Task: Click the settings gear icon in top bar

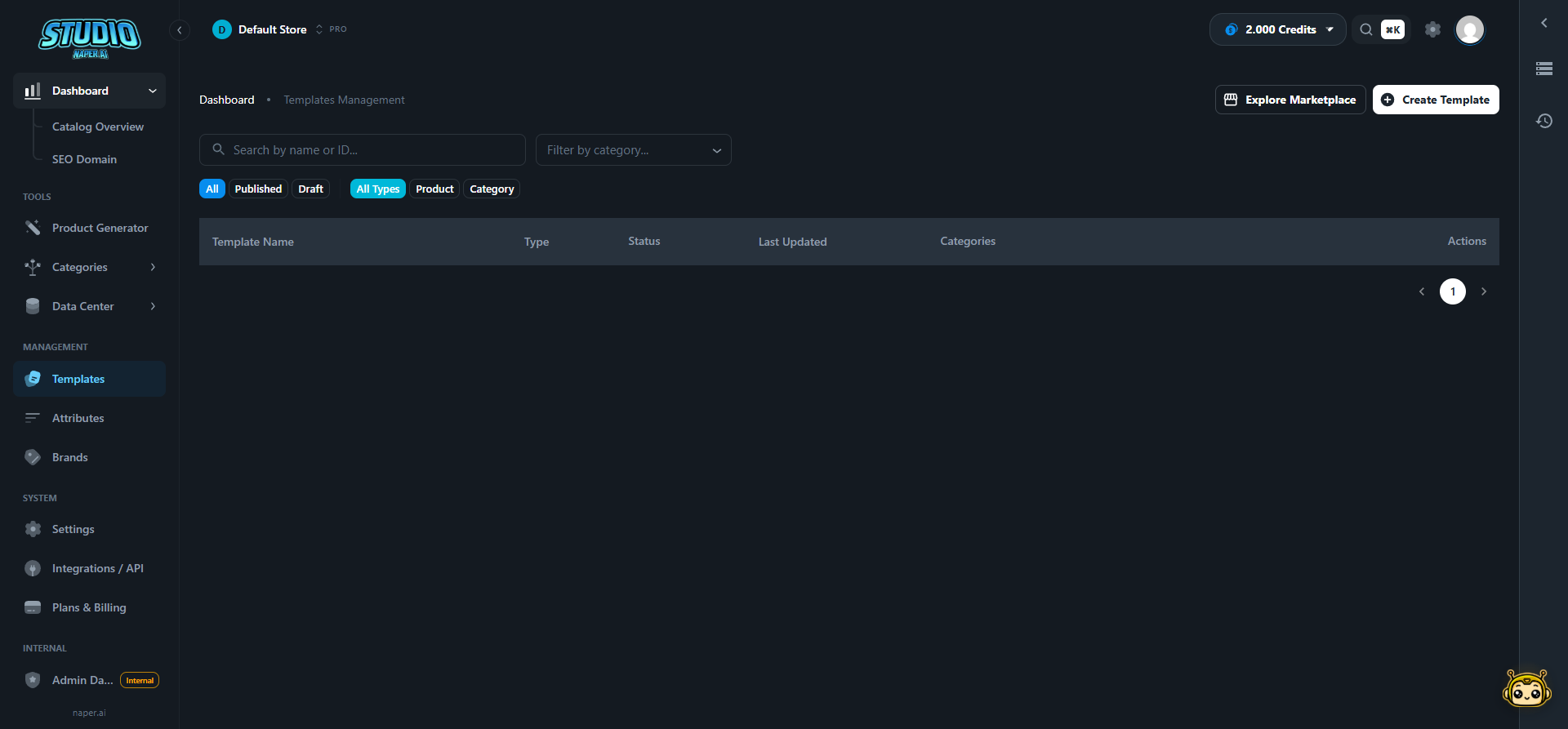Action: pyautogui.click(x=1432, y=29)
